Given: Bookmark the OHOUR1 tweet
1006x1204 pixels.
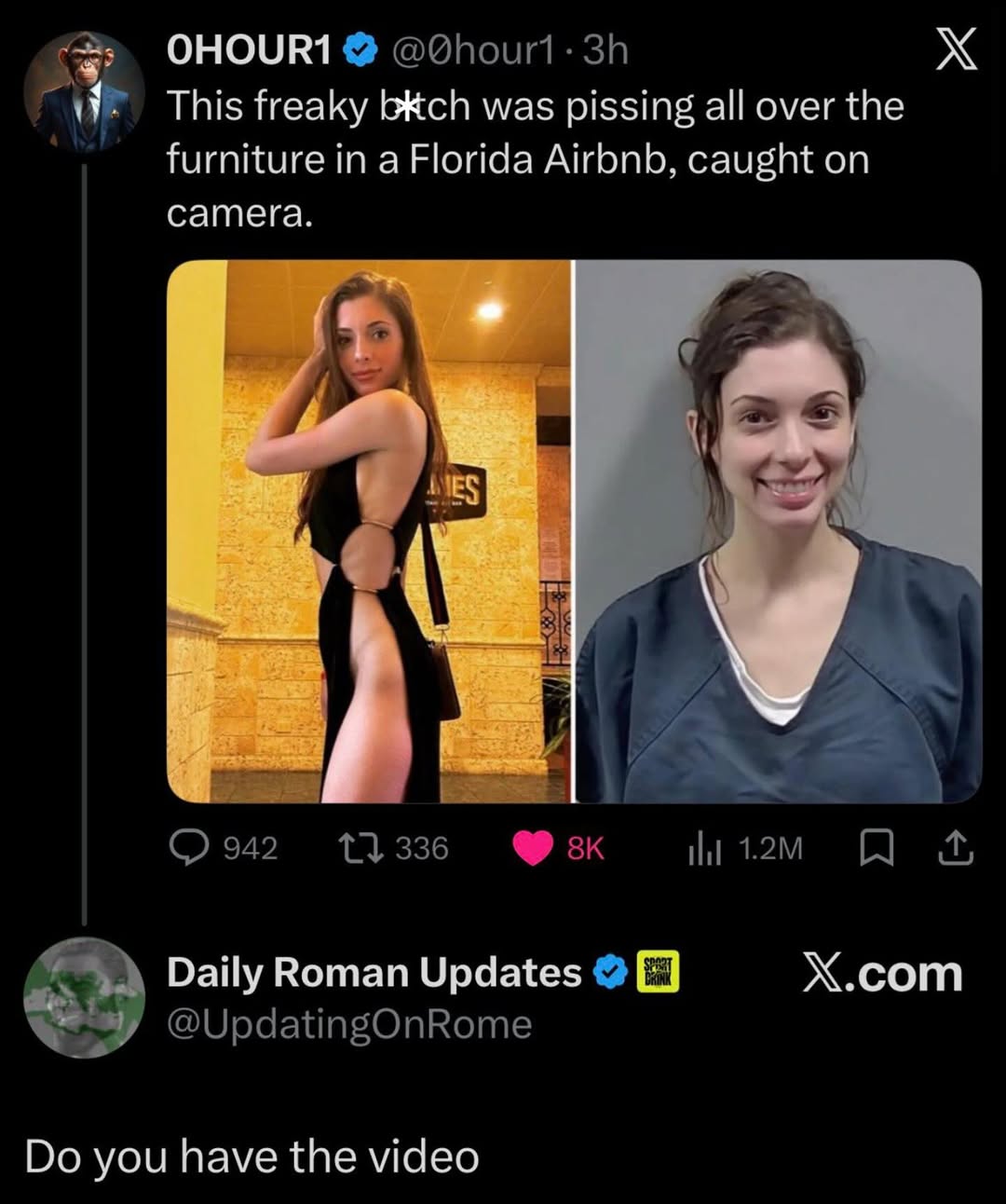Looking at the screenshot, I should click(876, 848).
